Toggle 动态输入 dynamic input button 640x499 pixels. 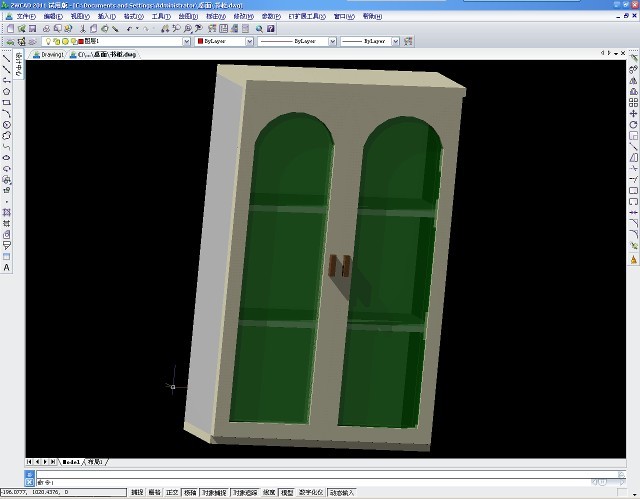[342, 492]
